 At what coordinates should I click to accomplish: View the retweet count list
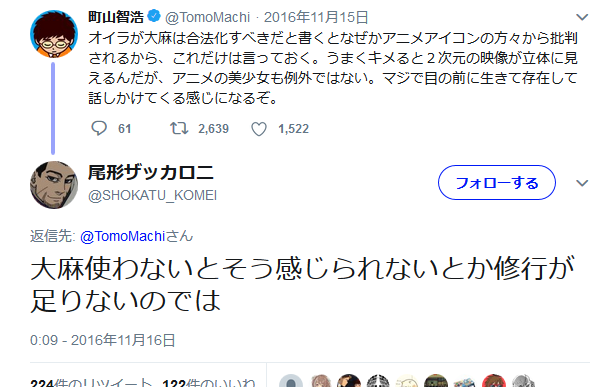tap(91, 382)
